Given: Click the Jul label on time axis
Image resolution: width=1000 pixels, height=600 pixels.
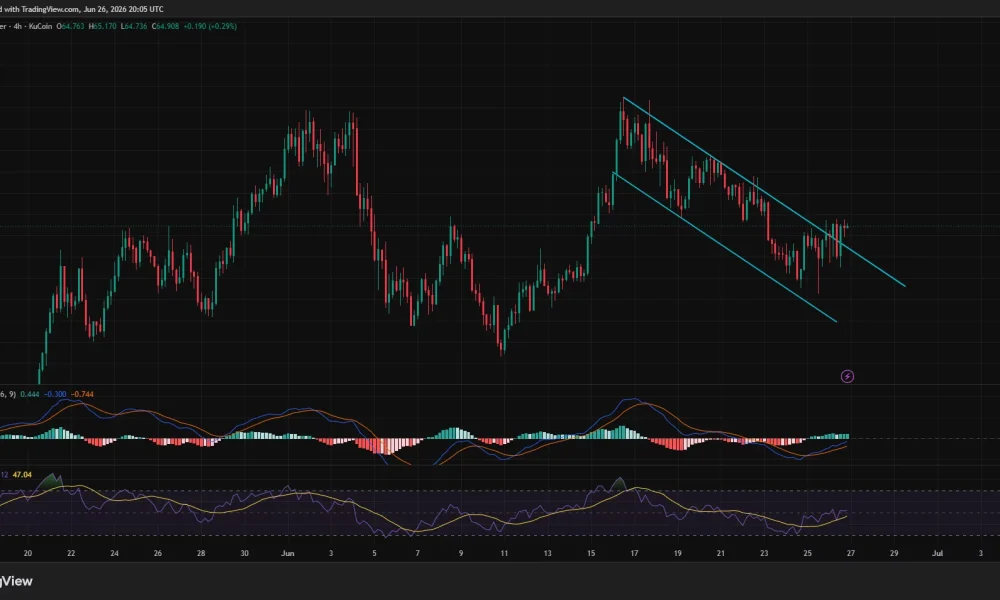Looking at the screenshot, I should [937, 553].
